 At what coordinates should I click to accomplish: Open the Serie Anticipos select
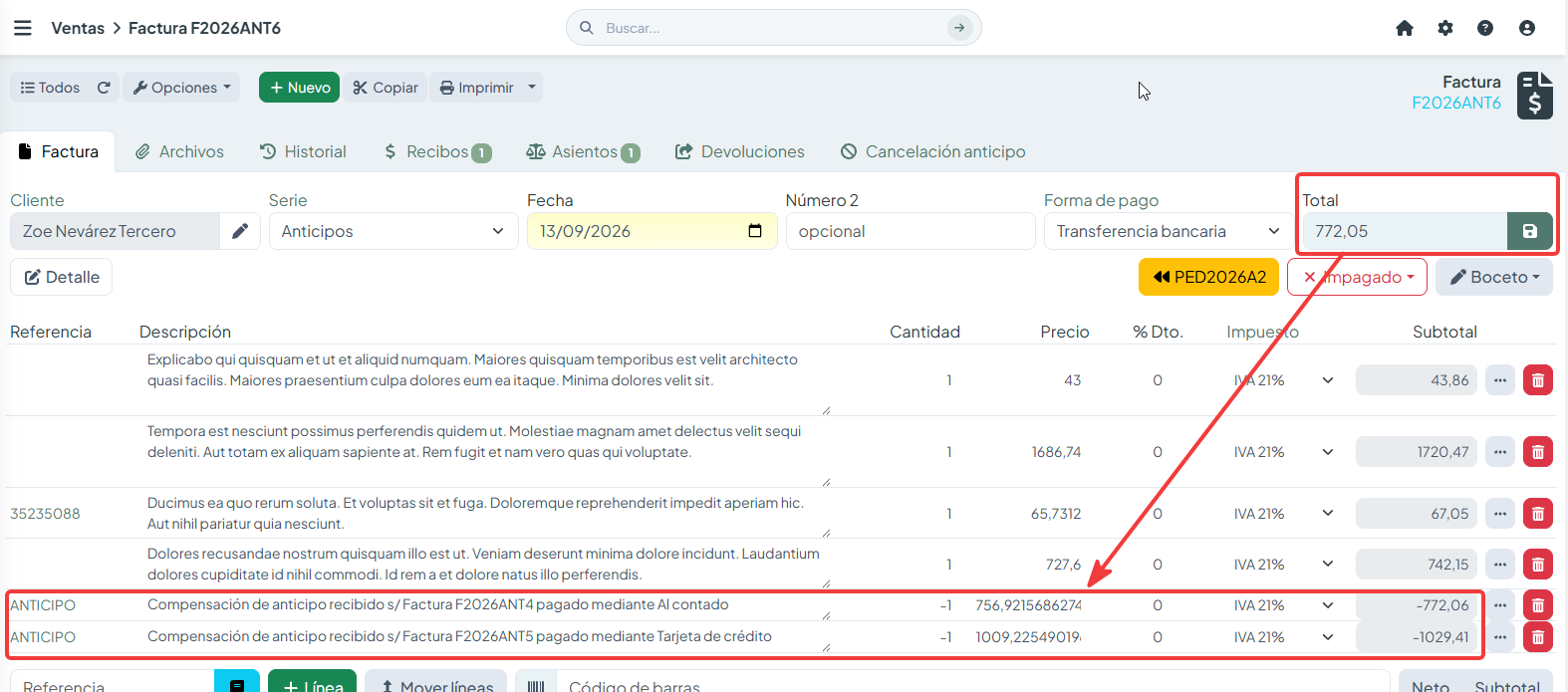point(393,231)
